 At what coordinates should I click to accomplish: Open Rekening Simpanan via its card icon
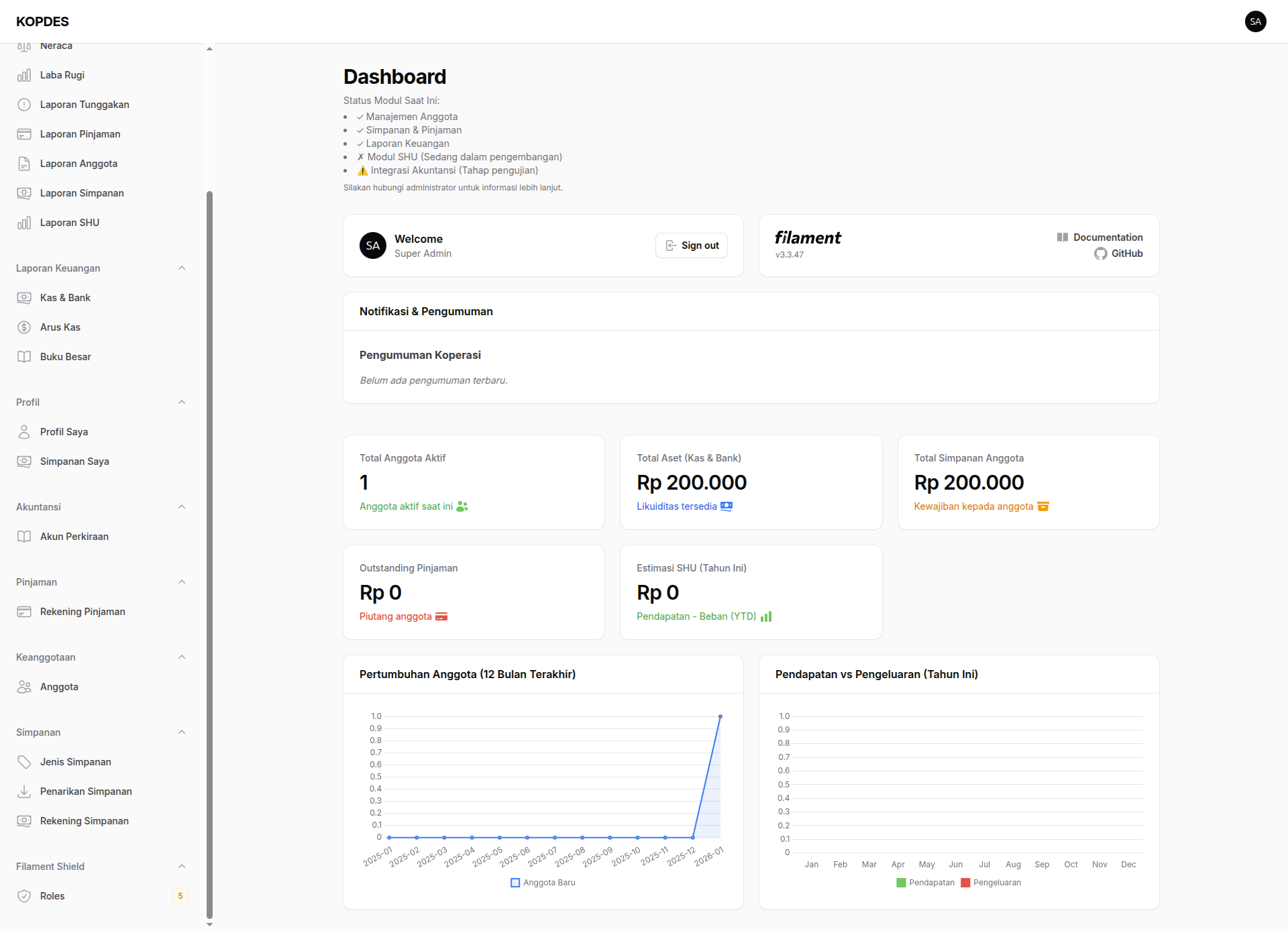(24, 820)
